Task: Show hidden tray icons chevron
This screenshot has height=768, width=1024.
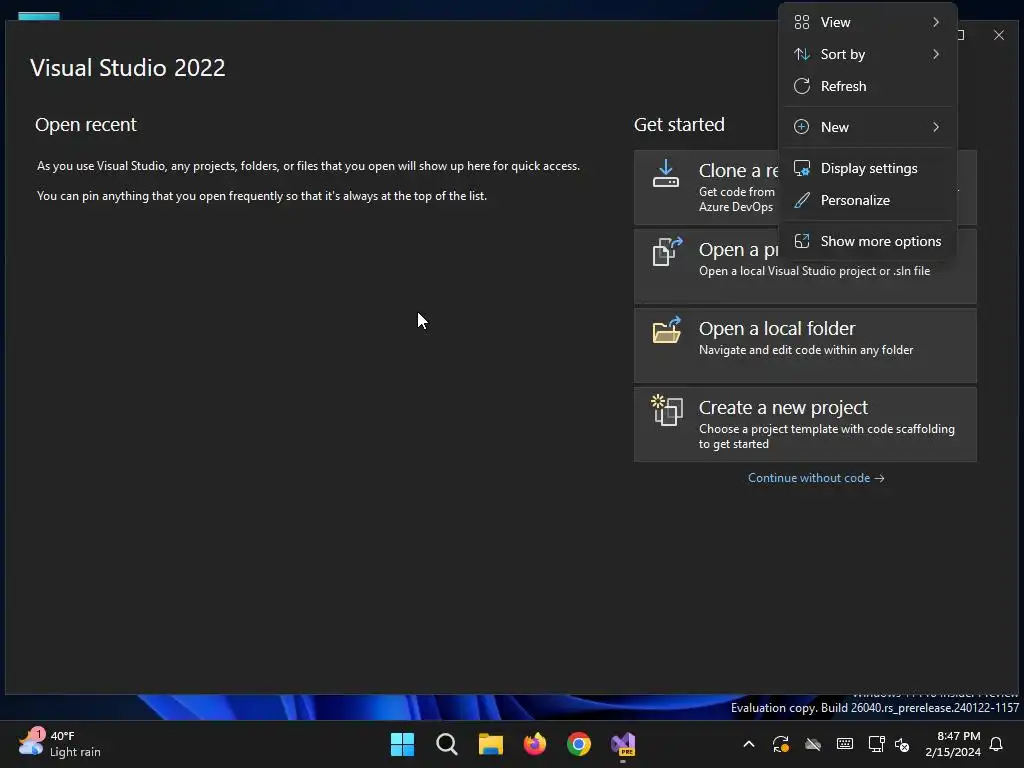Action: pyautogui.click(x=749, y=744)
